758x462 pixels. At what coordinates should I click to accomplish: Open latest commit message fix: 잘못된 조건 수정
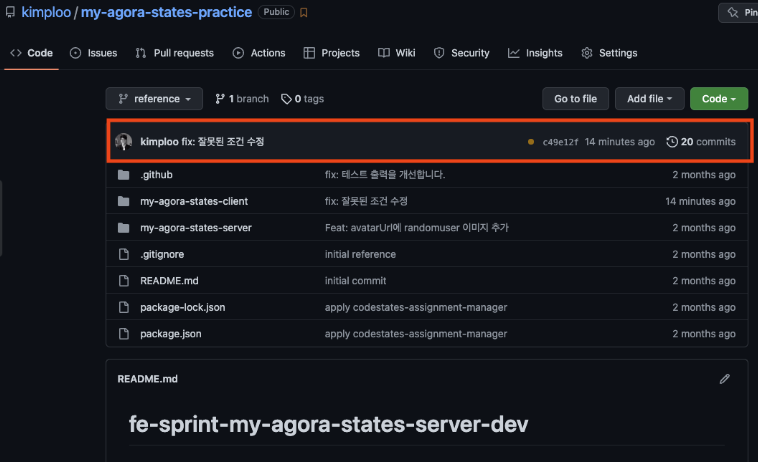tap(223, 142)
